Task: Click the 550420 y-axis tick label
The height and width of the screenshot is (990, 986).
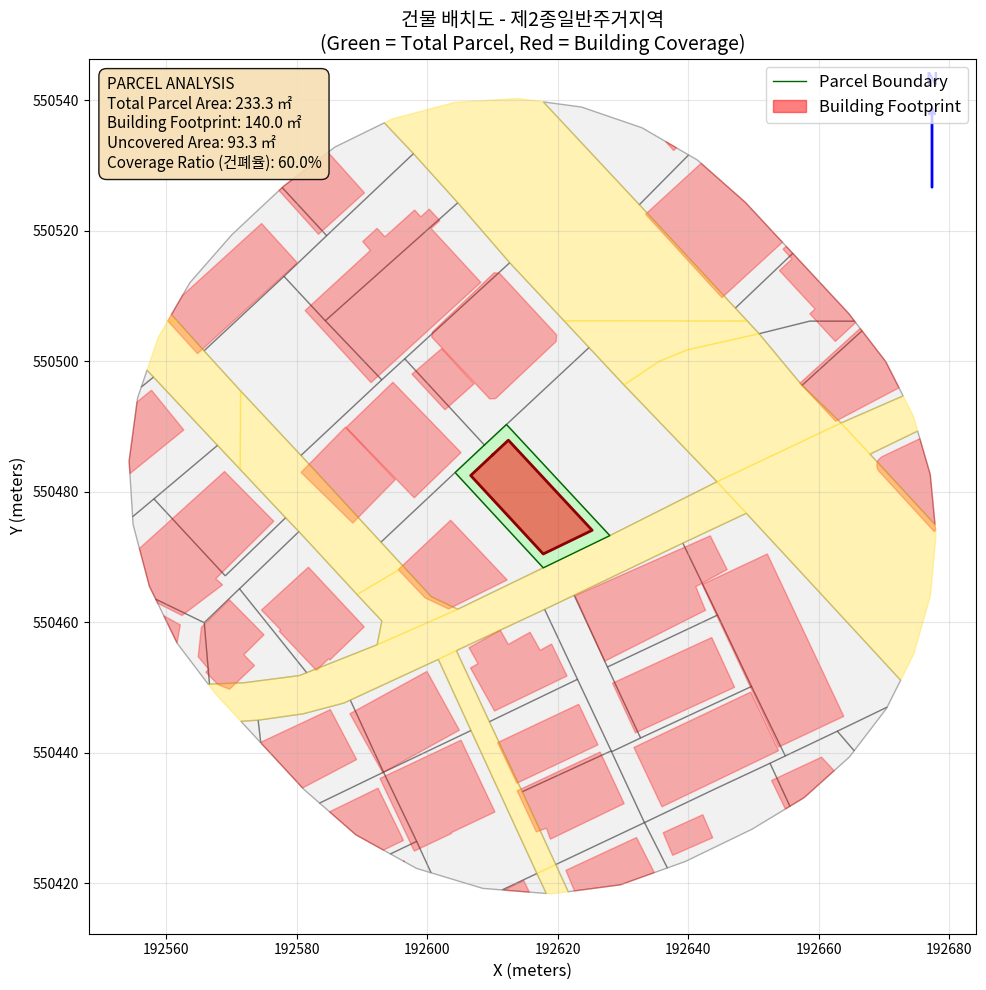Action: pyautogui.click(x=58, y=884)
